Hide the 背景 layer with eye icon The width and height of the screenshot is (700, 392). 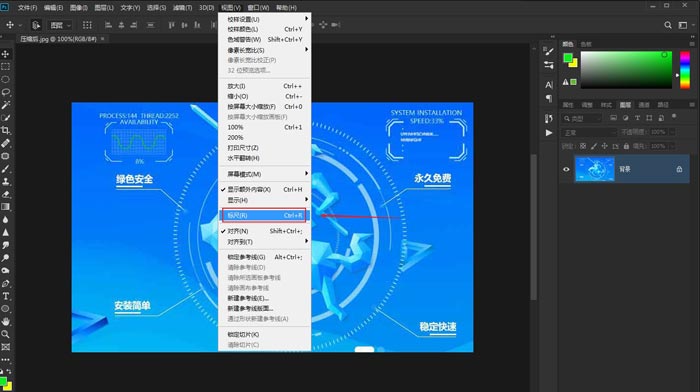(566, 169)
